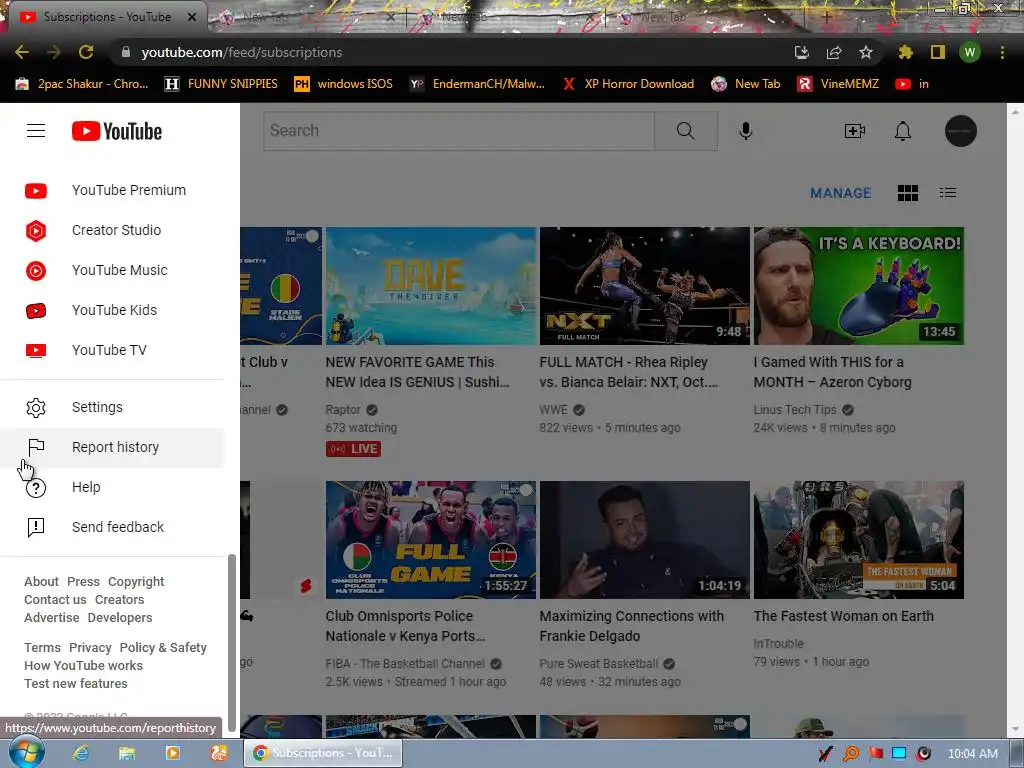Click the Copyright footer link
Image resolution: width=1024 pixels, height=768 pixels.
point(136,581)
